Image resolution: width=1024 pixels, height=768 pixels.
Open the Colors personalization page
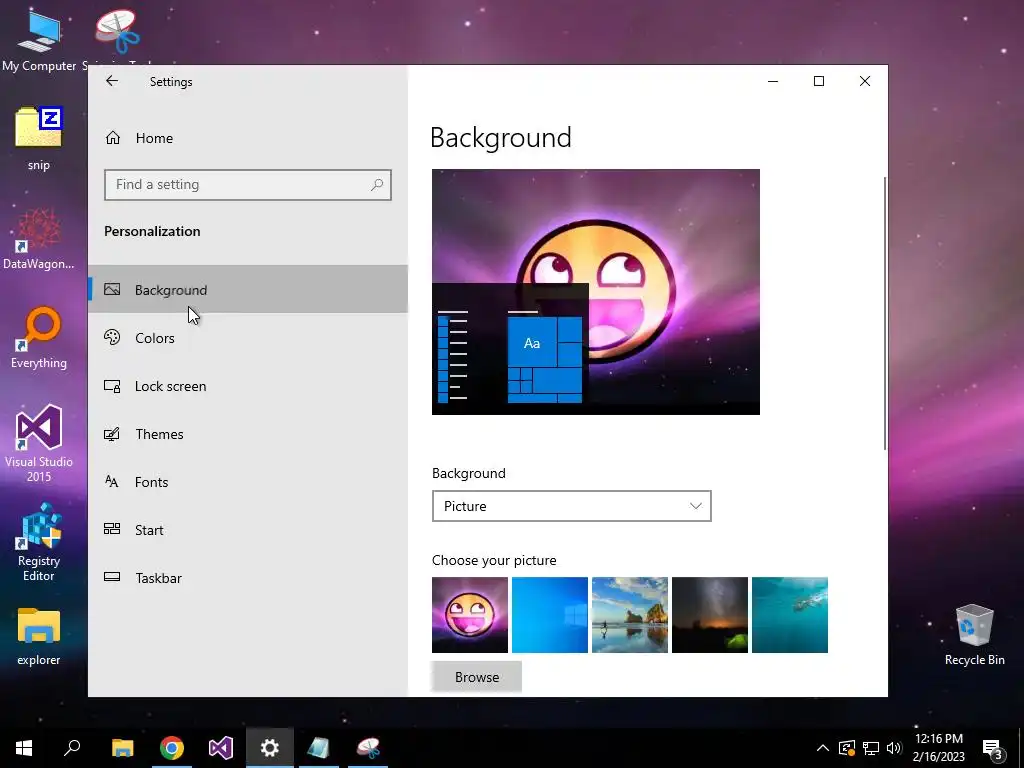(x=248, y=338)
